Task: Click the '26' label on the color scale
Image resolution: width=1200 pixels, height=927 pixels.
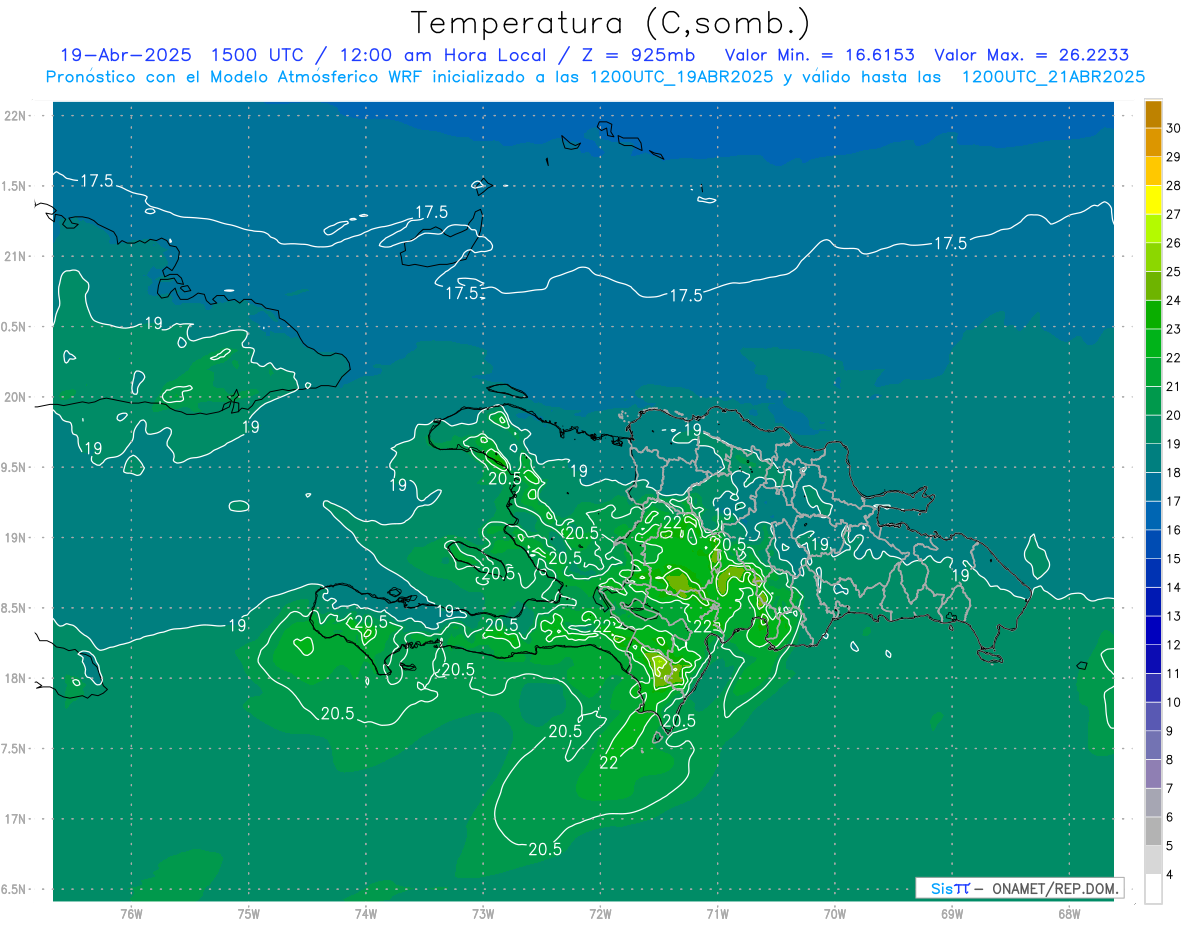Action: tap(1174, 243)
